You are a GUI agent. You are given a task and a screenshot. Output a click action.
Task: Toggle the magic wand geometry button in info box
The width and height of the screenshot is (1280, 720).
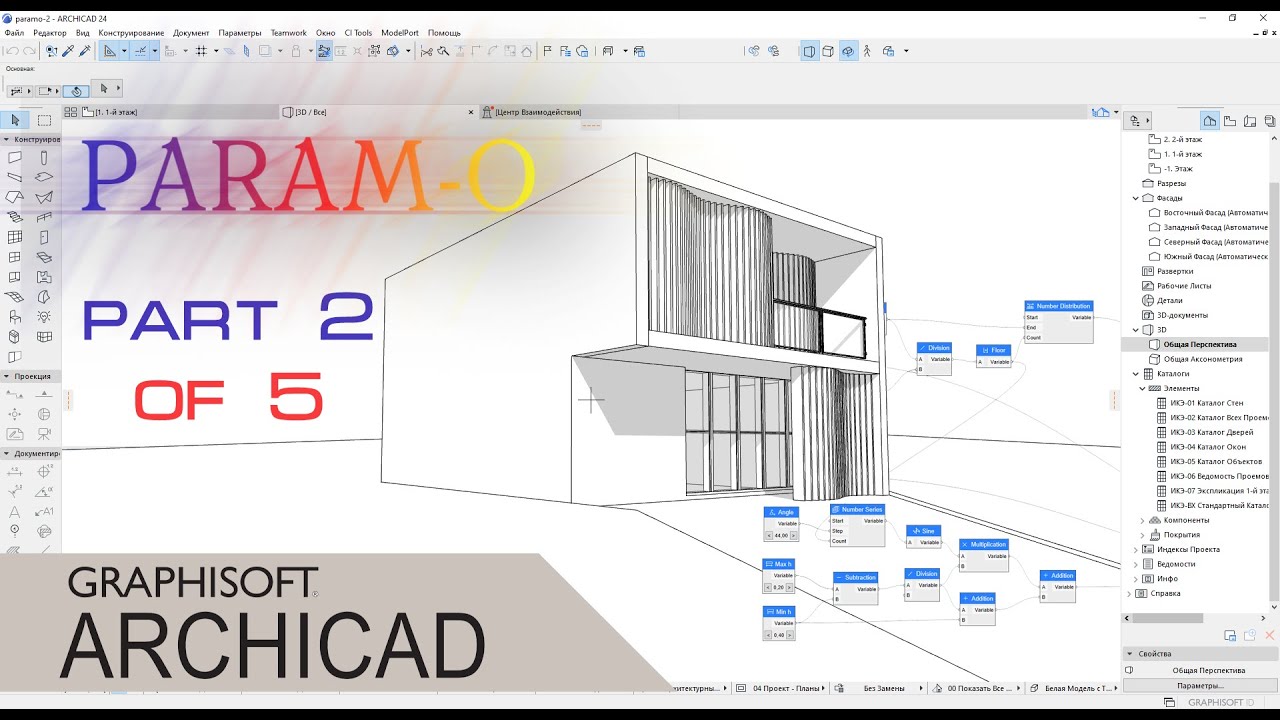tap(77, 90)
